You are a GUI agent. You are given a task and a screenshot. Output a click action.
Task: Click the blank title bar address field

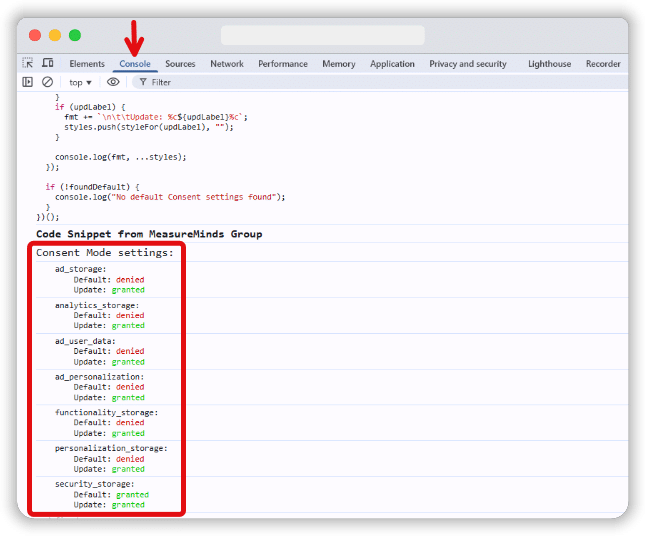[323, 35]
